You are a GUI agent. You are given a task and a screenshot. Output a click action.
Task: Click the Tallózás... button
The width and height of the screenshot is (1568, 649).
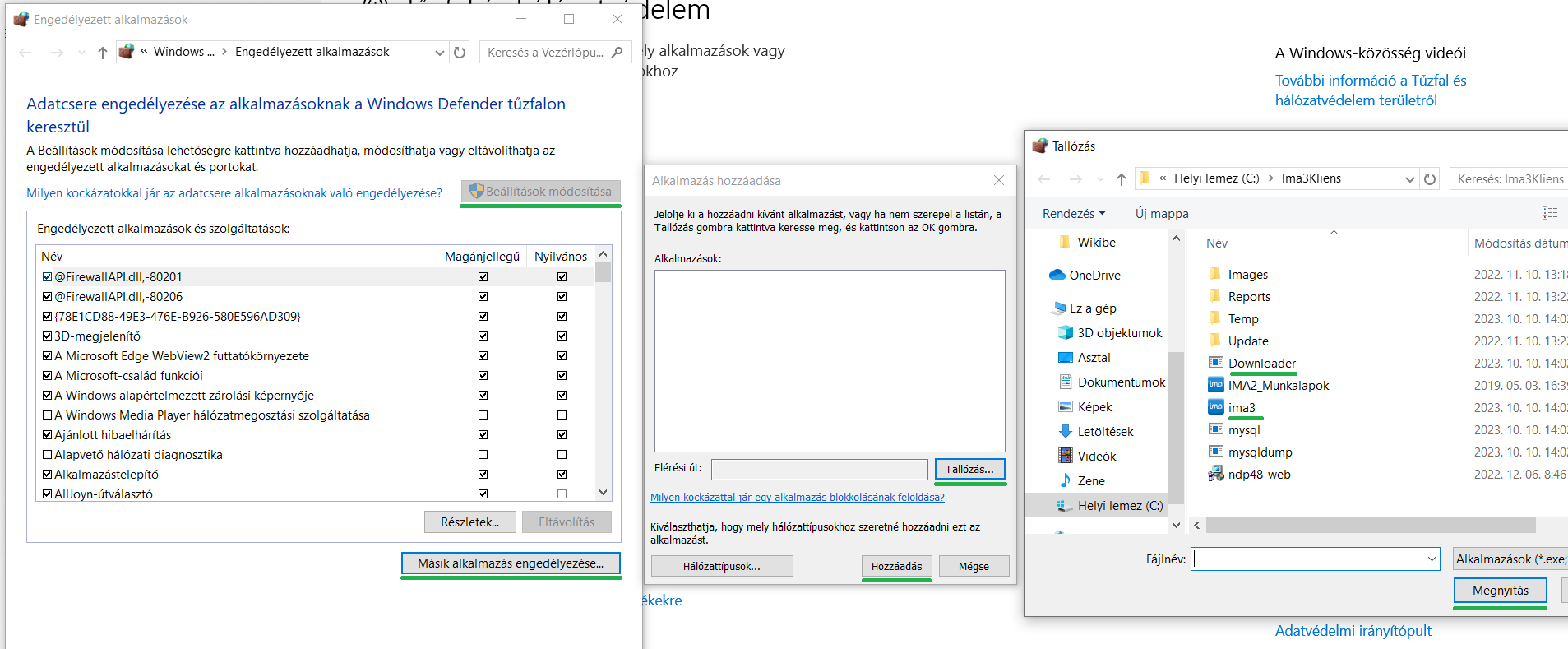point(969,469)
